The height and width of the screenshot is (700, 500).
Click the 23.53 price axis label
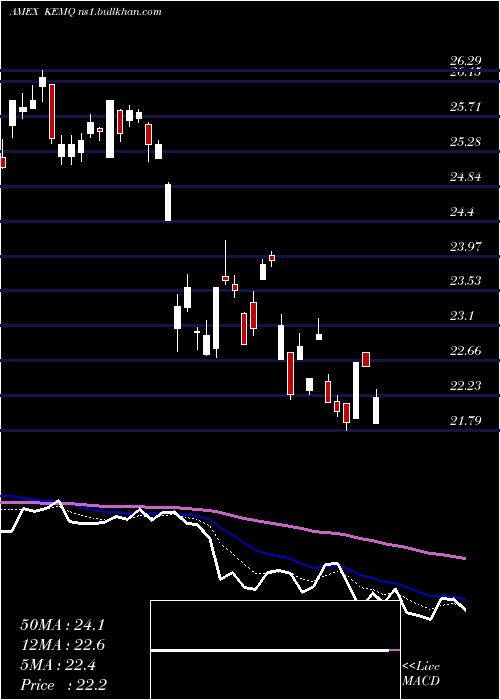coord(466,281)
